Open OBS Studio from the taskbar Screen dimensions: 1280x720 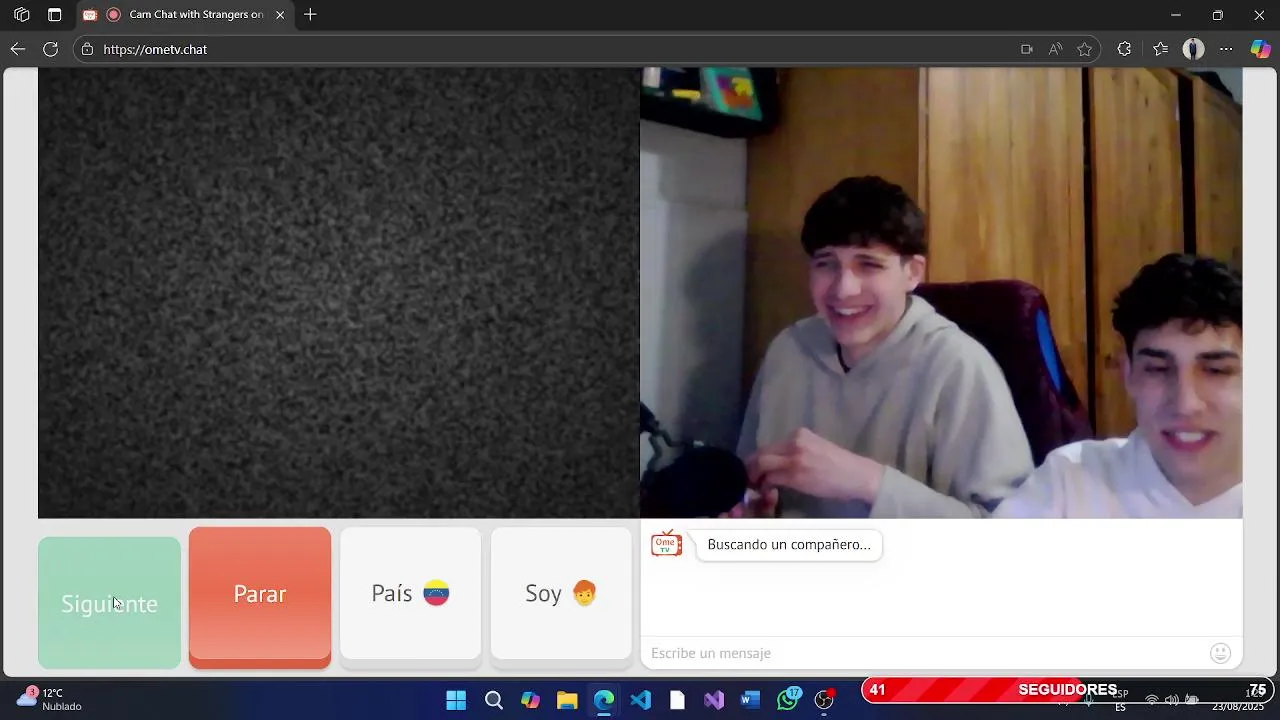825,700
